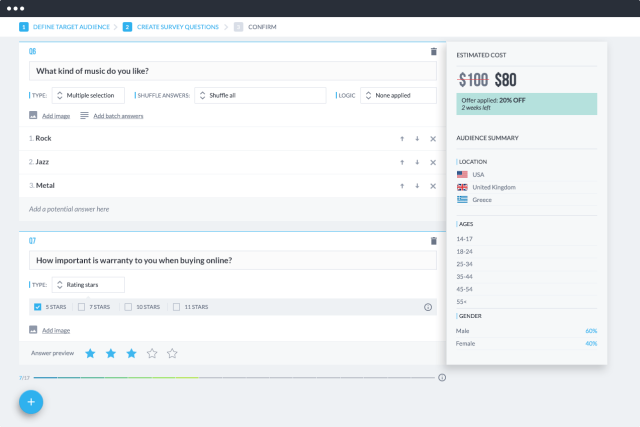This screenshot has width=640, height=427.
Task: Click the Add a potential answer field
Action: [232, 209]
